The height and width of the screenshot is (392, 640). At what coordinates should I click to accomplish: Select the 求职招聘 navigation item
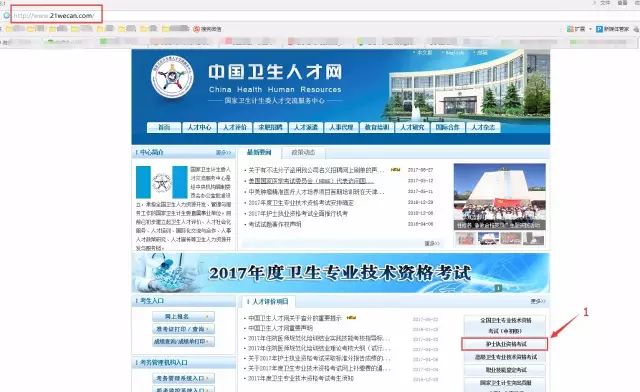[x=270, y=127]
